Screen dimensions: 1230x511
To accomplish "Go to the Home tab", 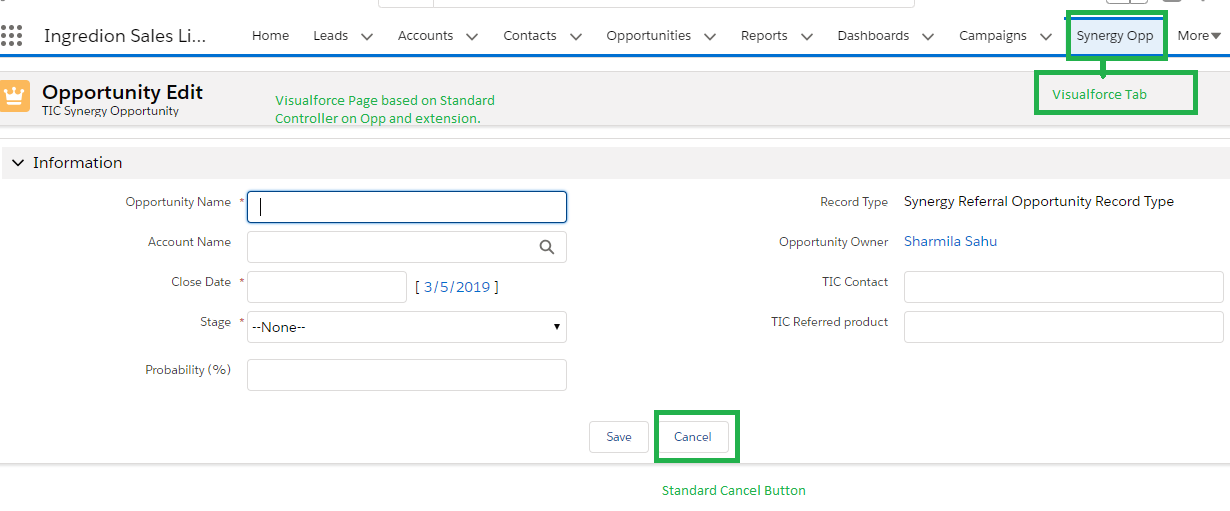I will (x=270, y=36).
